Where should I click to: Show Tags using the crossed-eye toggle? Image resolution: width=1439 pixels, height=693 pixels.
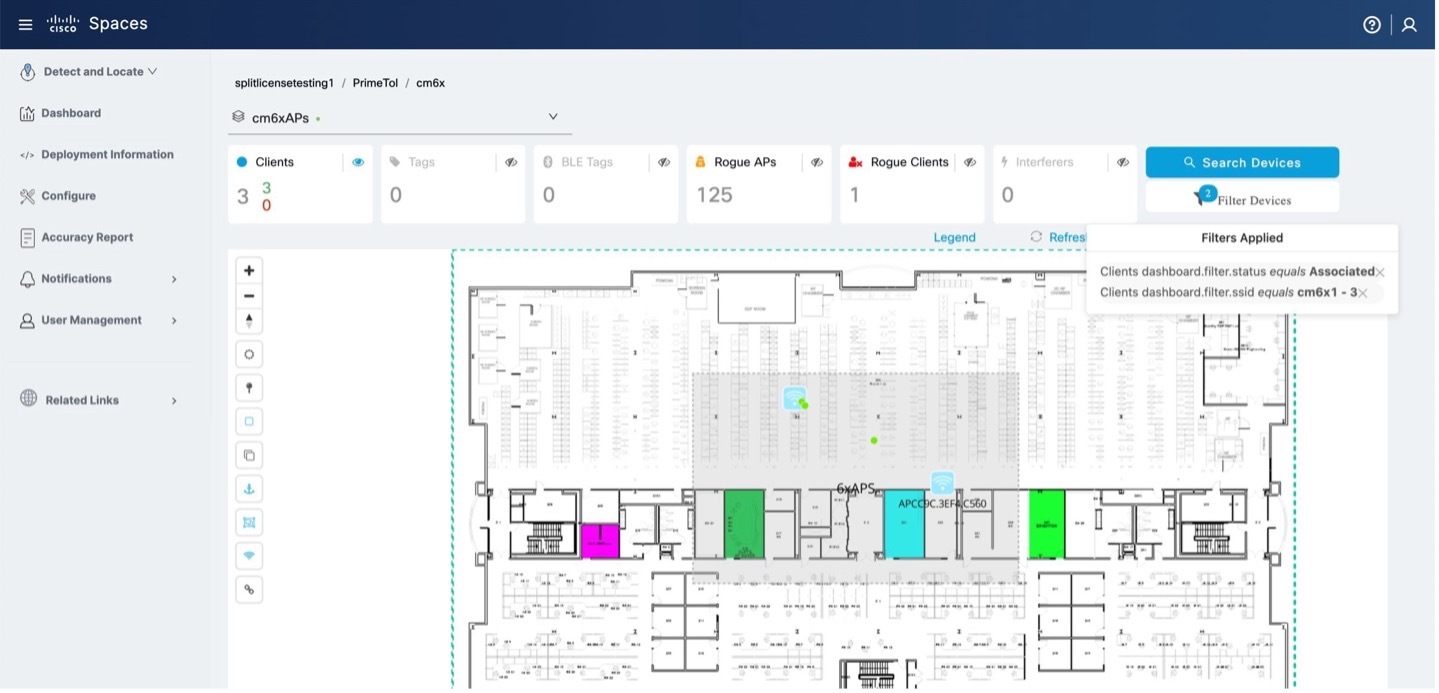pos(511,161)
